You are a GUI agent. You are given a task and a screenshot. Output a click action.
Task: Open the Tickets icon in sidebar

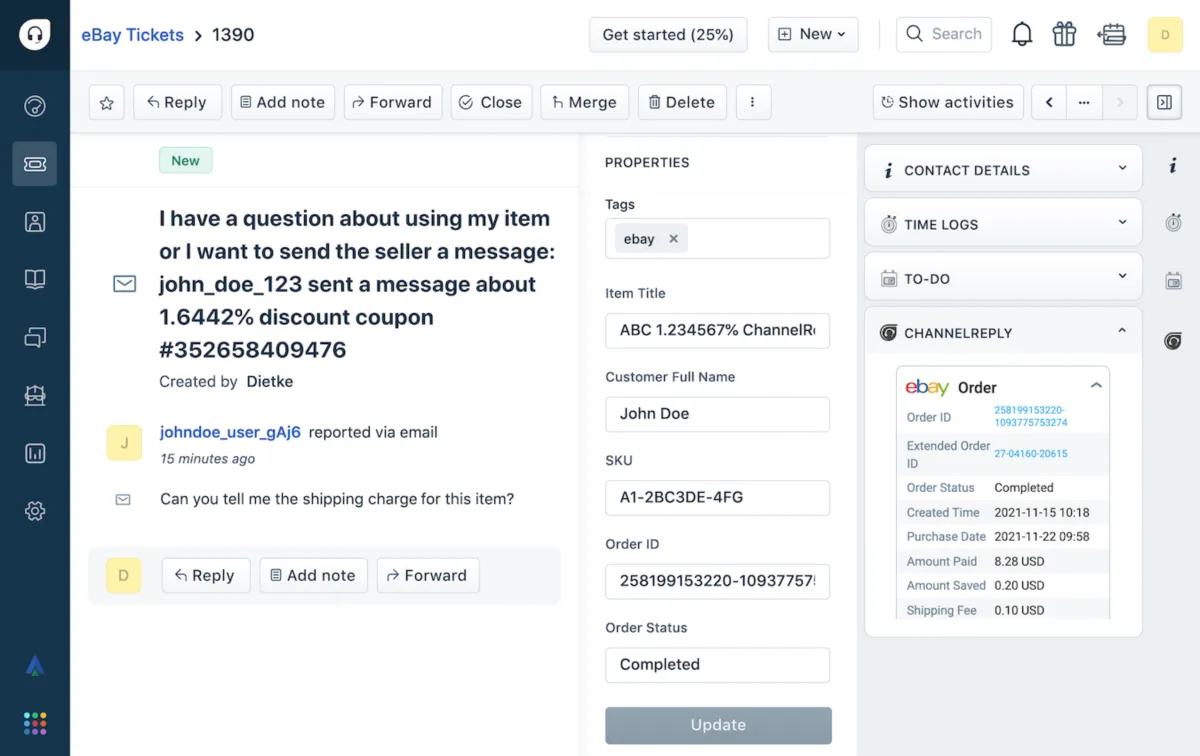(35, 164)
